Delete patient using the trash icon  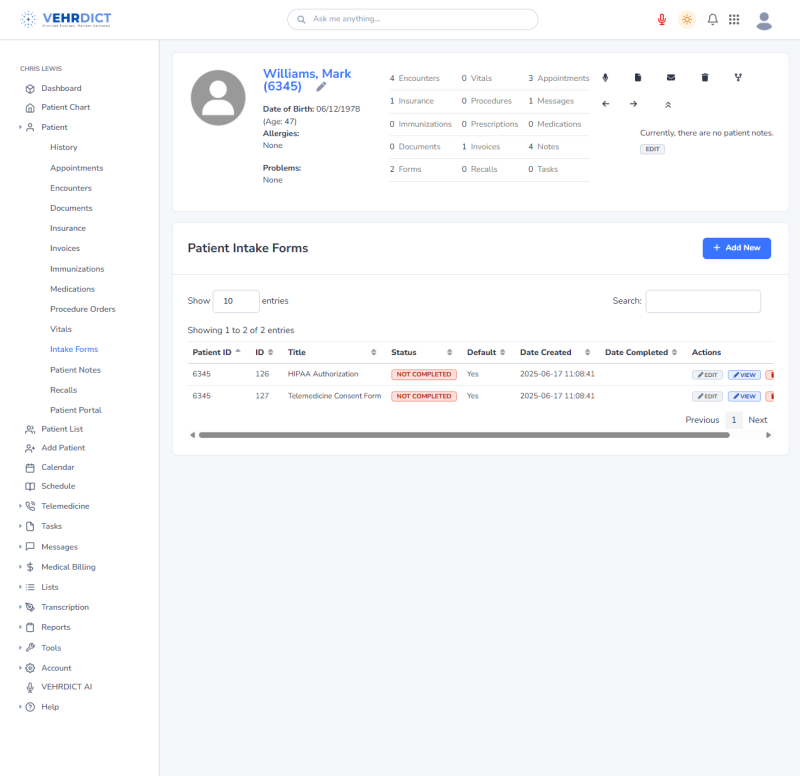coord(703,76)
